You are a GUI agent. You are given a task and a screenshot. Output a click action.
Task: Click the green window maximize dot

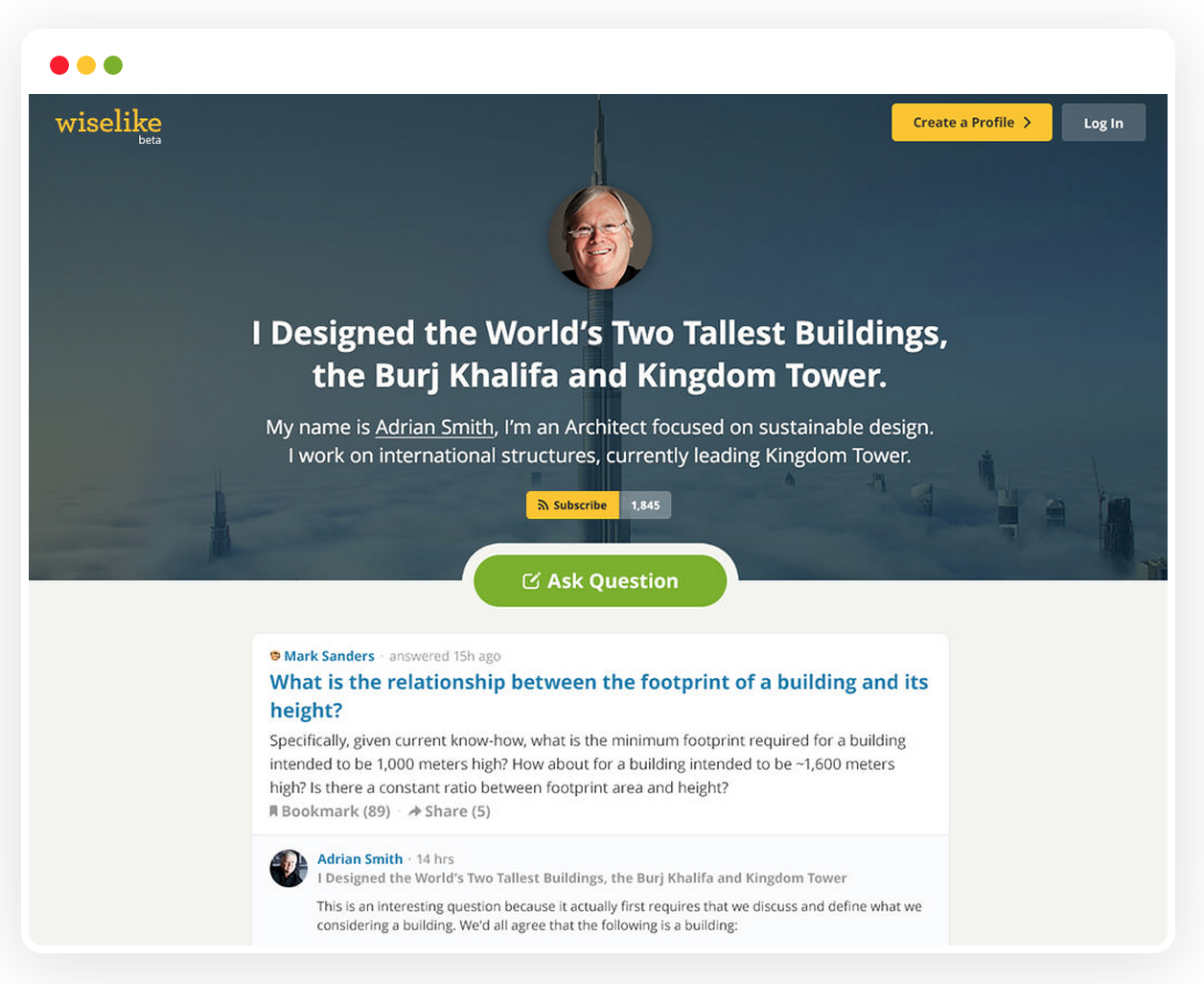(x=113, y=65)
